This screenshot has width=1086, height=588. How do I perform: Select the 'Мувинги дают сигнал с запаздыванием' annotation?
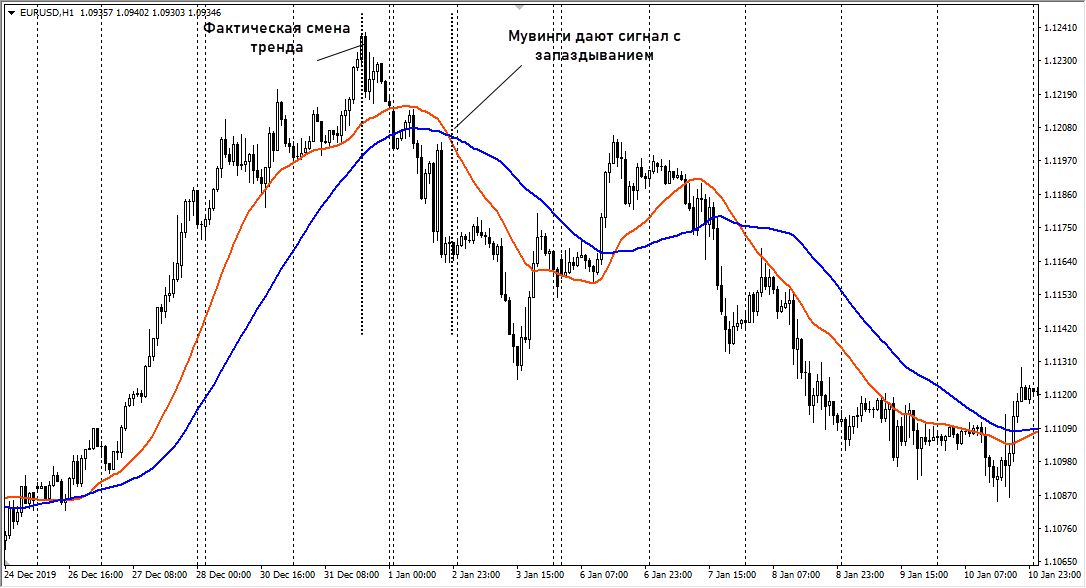coord(594,46)
